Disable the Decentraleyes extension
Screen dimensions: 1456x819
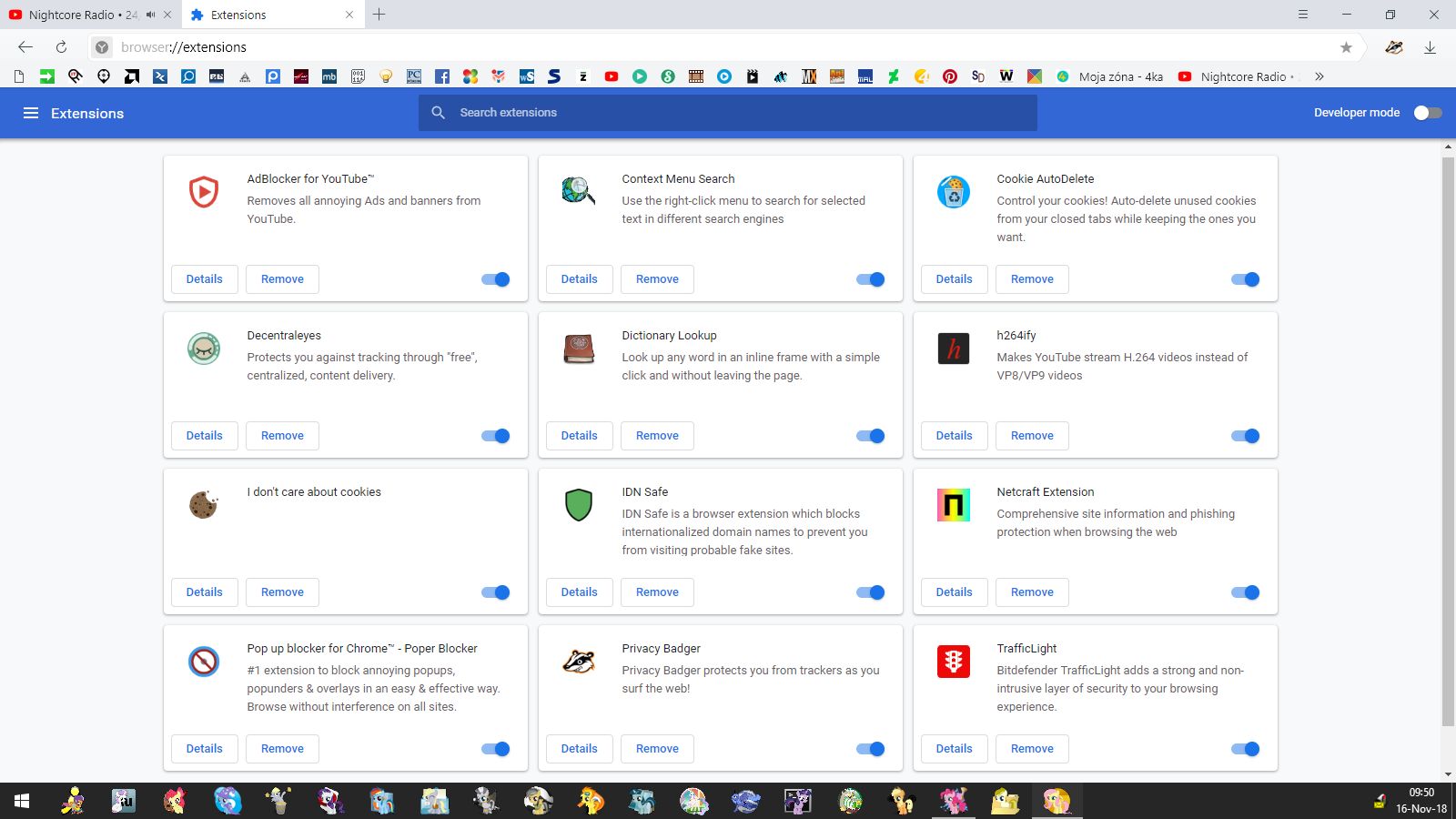pyautogui.click(x=496, y=436)
